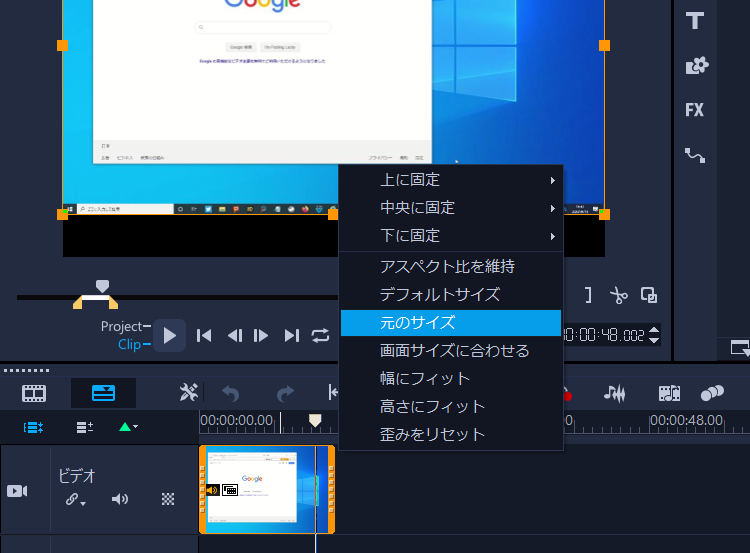Open the green triangle chapter/cue menu
The height and width of the screenshot is (553, 750).
(x=128, y=426)
